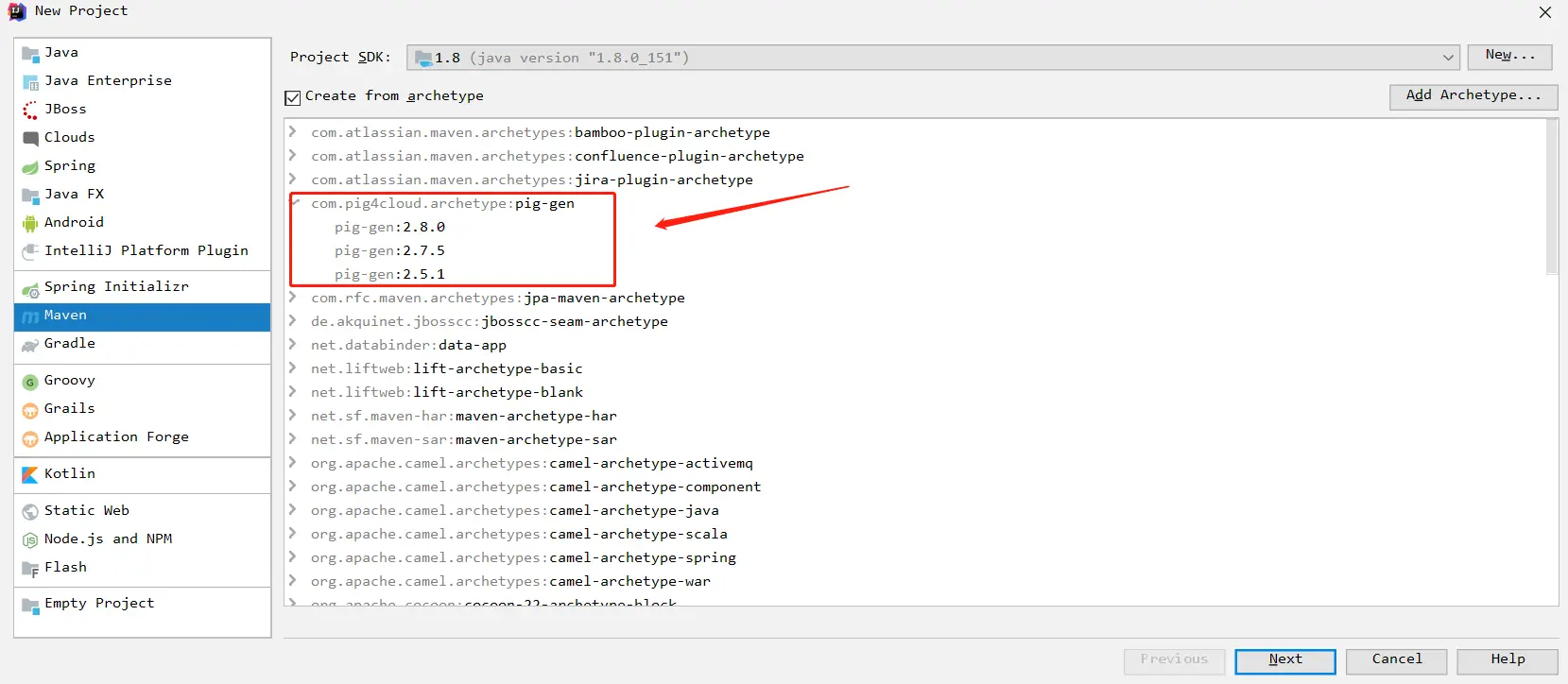The image size is (1568, 684).
Task: Click the Java FX folder icon
Action: point(30,196)
